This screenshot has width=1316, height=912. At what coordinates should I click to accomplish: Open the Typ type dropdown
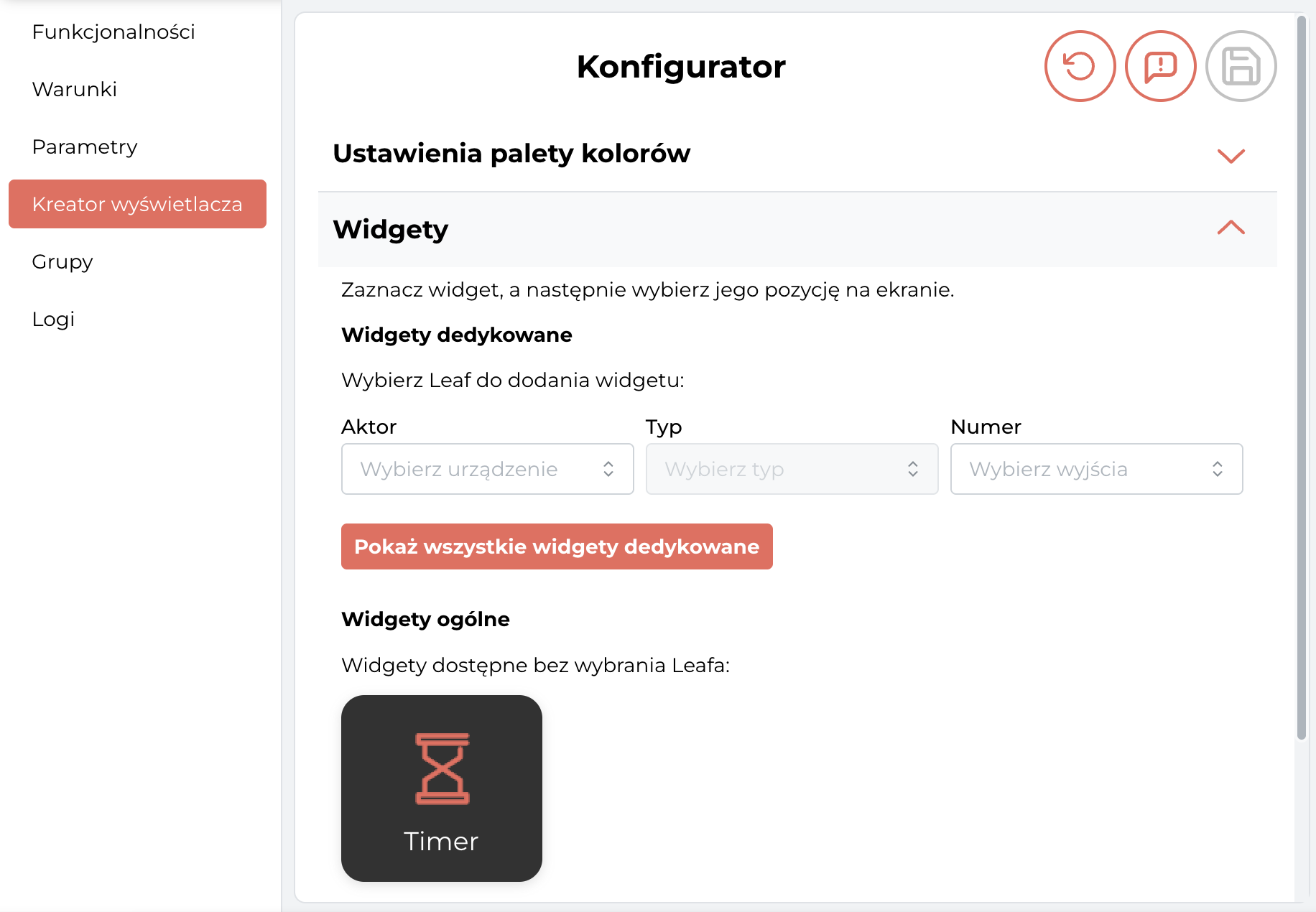coord(792,469)
